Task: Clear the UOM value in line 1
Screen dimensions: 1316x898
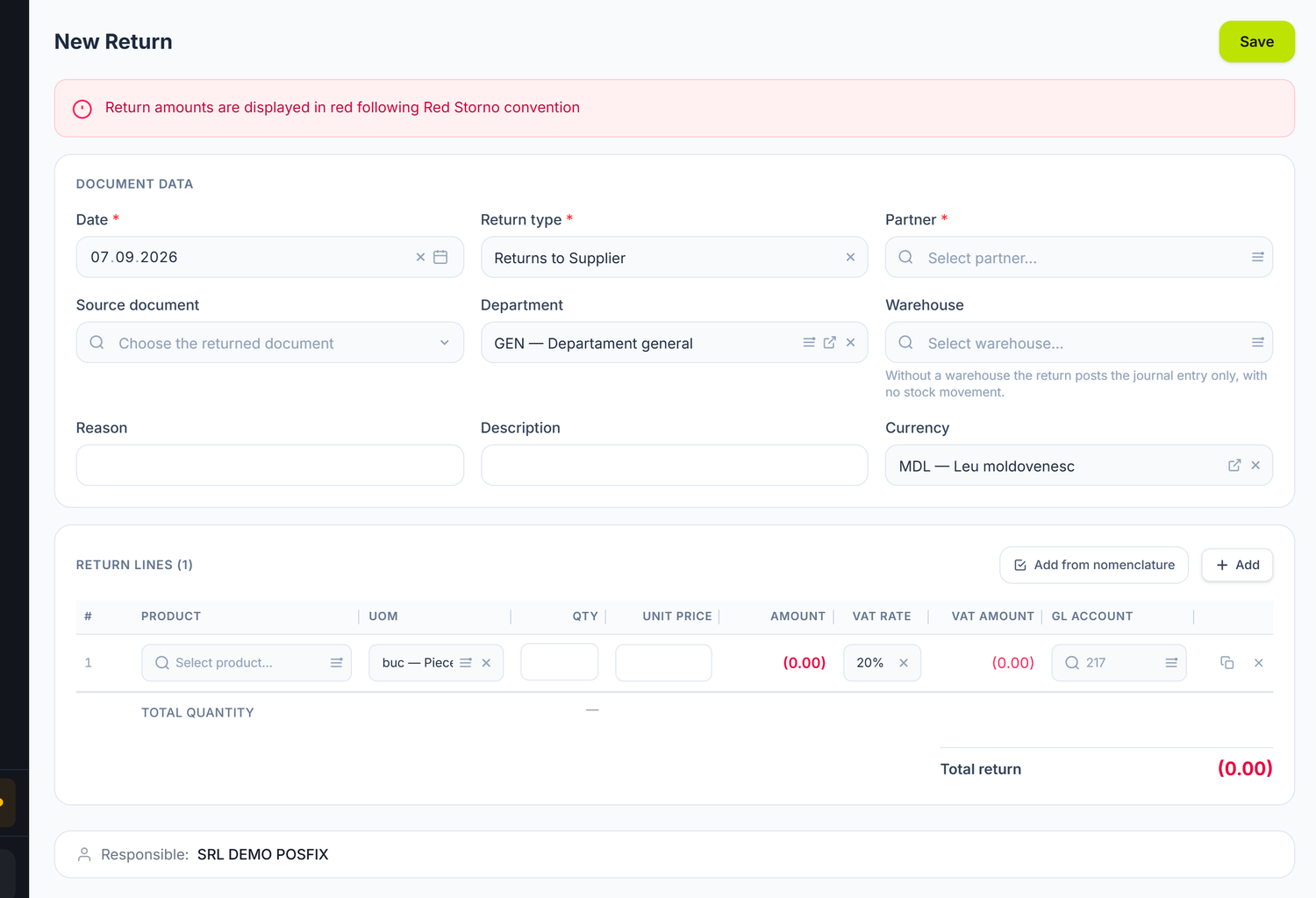Action: pos(486,663)
